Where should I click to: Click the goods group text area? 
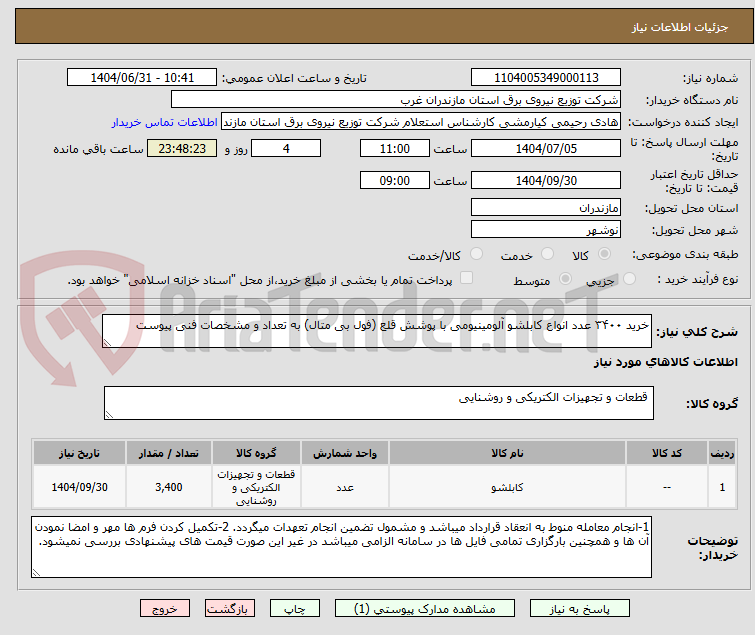(x=379, y=403)
